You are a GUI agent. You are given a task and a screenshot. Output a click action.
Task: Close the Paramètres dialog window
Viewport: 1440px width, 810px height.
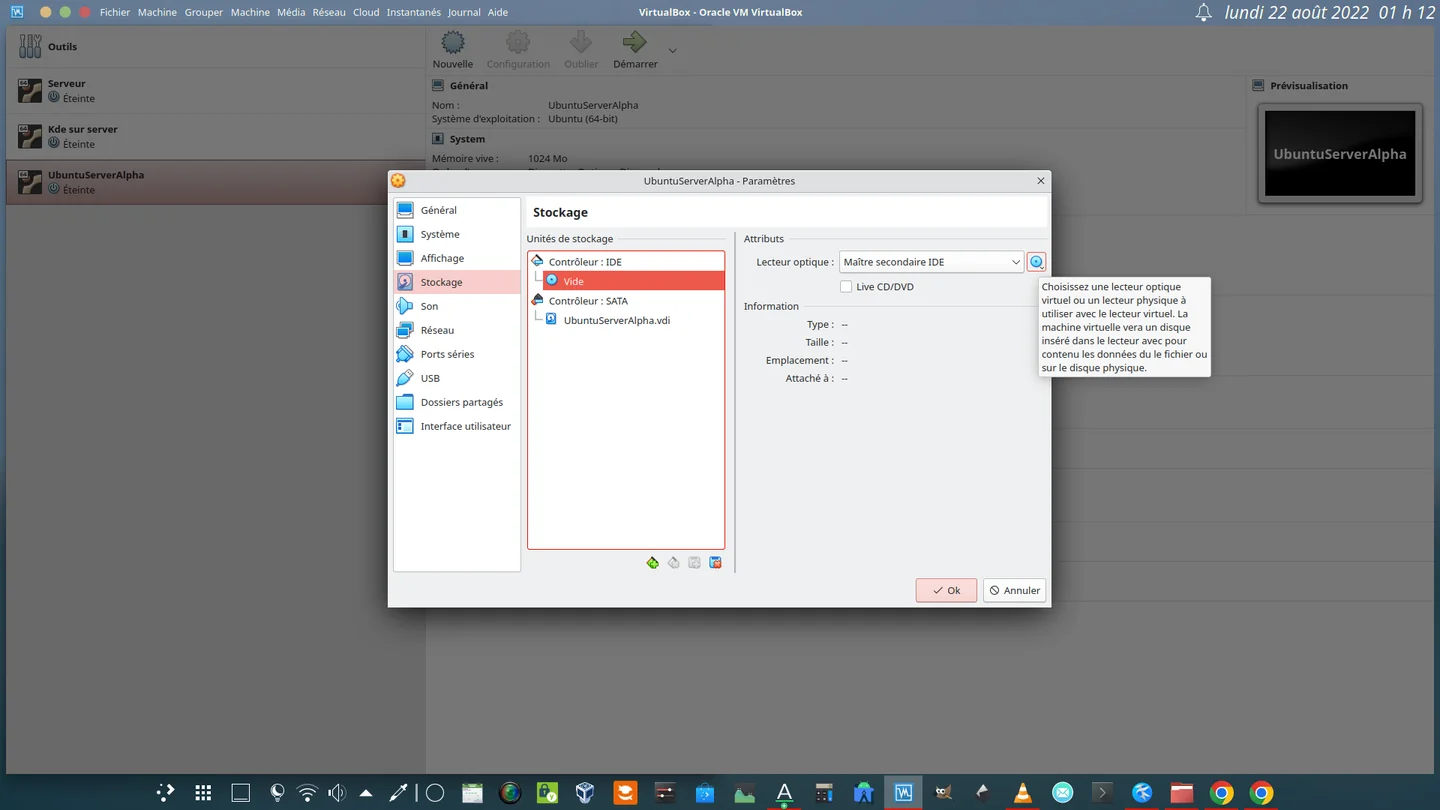tap(1041, 181)
